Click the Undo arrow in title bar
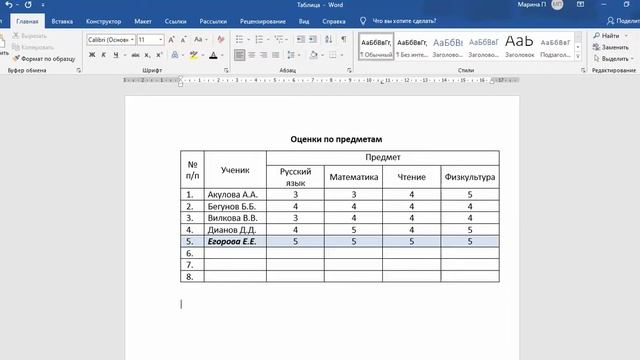640x360 pixels. pos(9,5)
